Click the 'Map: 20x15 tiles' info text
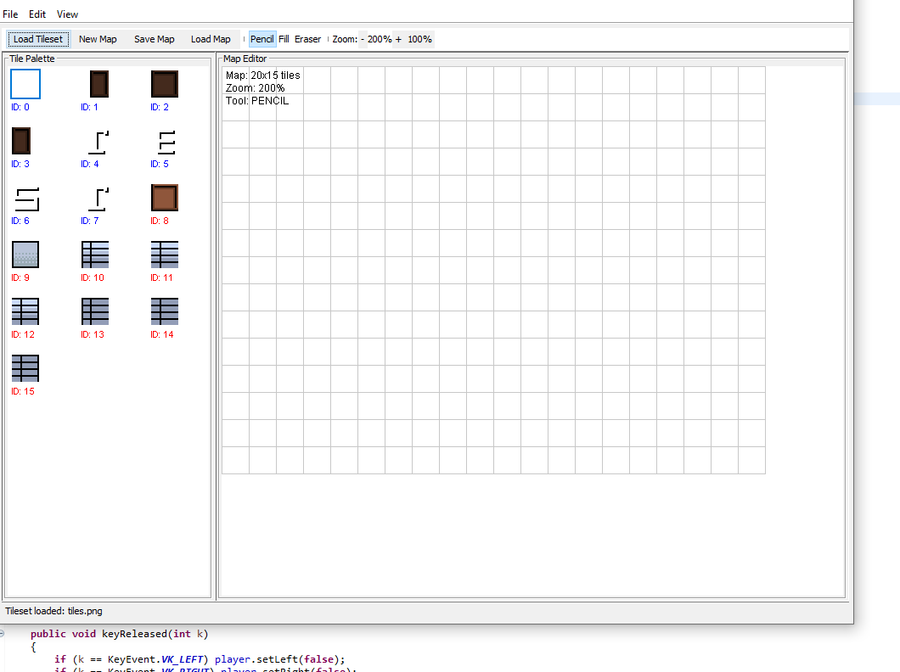900x672 pixels. pyautogui.click(x=263, y=75)
